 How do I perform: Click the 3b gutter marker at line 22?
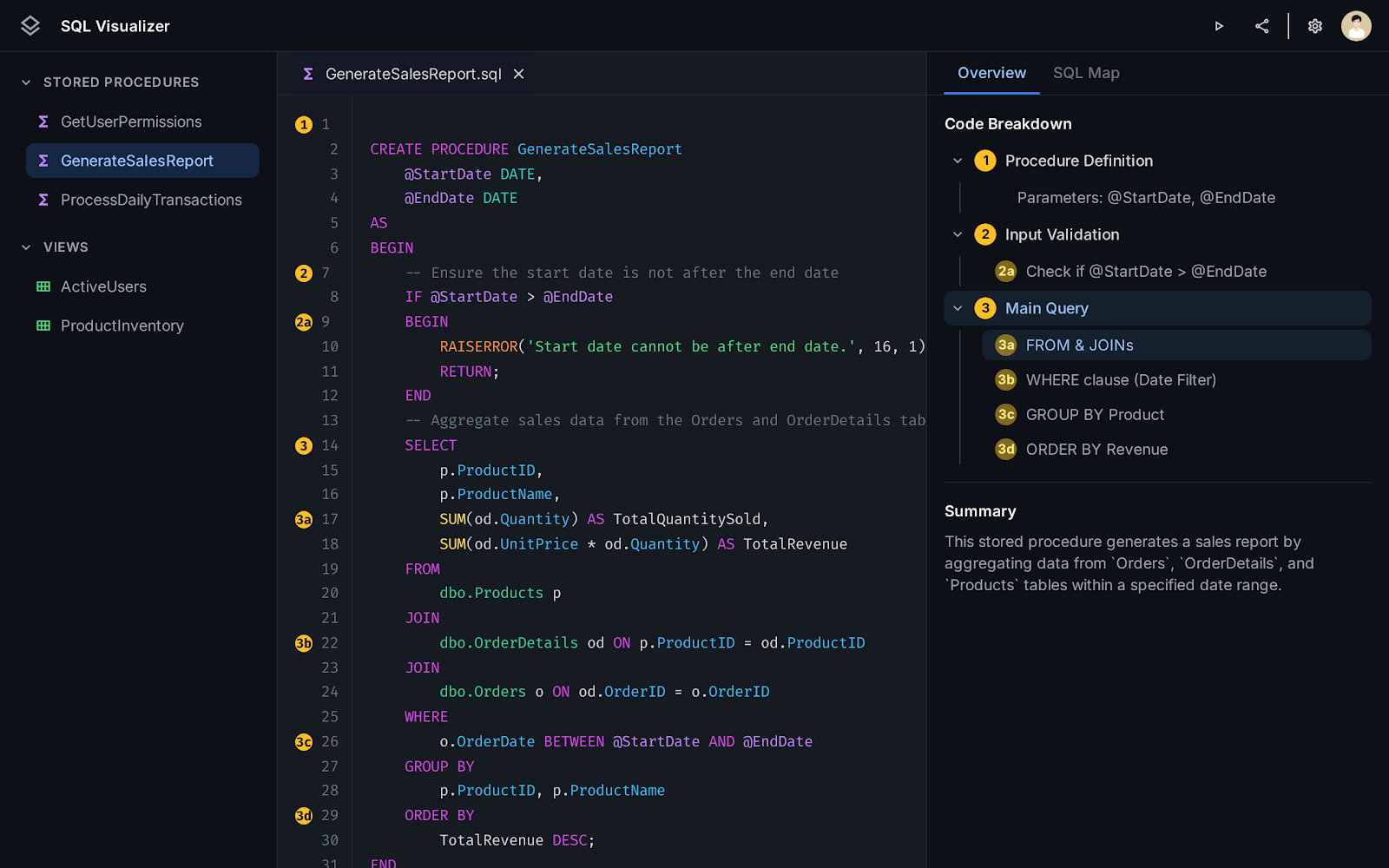point(303,642)
